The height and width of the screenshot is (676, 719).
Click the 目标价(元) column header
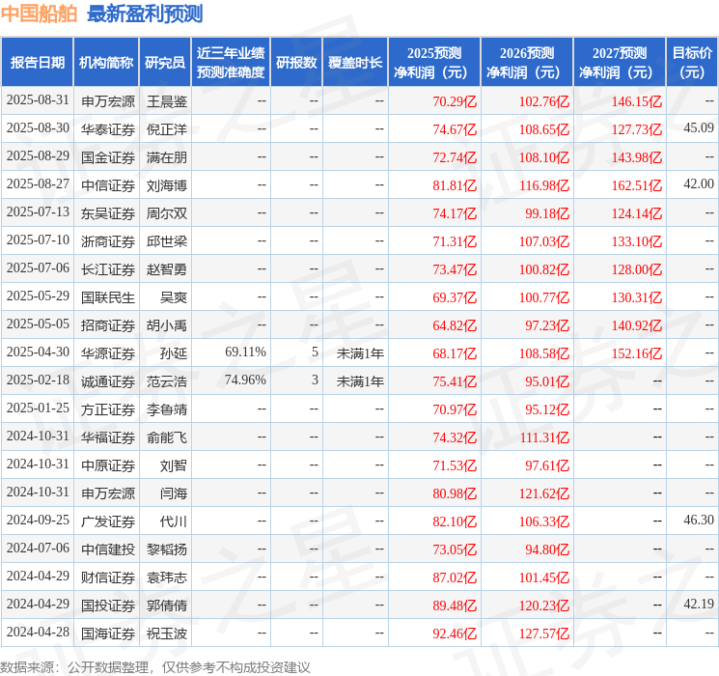point(692,62)
